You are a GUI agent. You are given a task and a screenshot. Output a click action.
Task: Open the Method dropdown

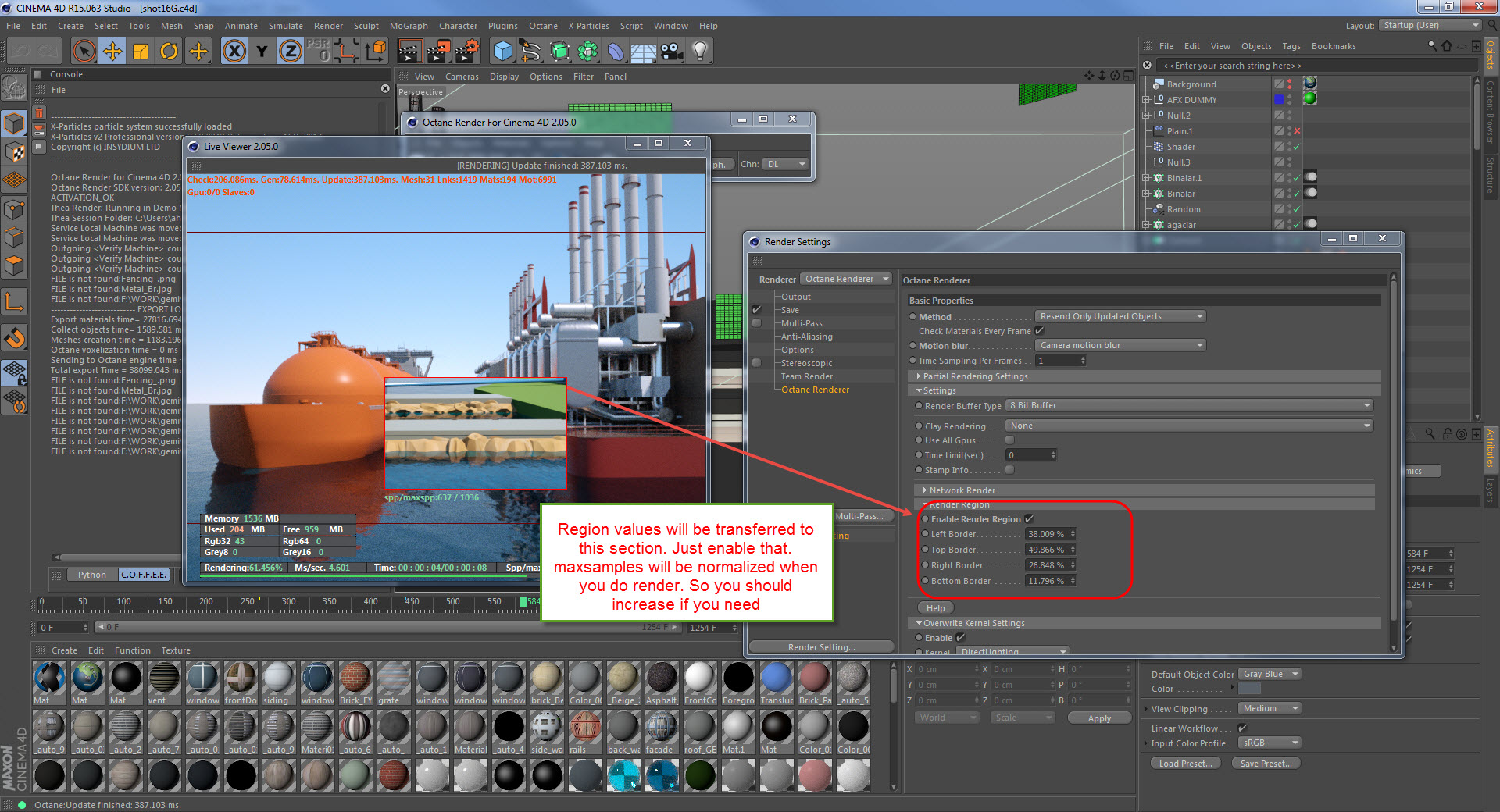tap(1120, 316)
